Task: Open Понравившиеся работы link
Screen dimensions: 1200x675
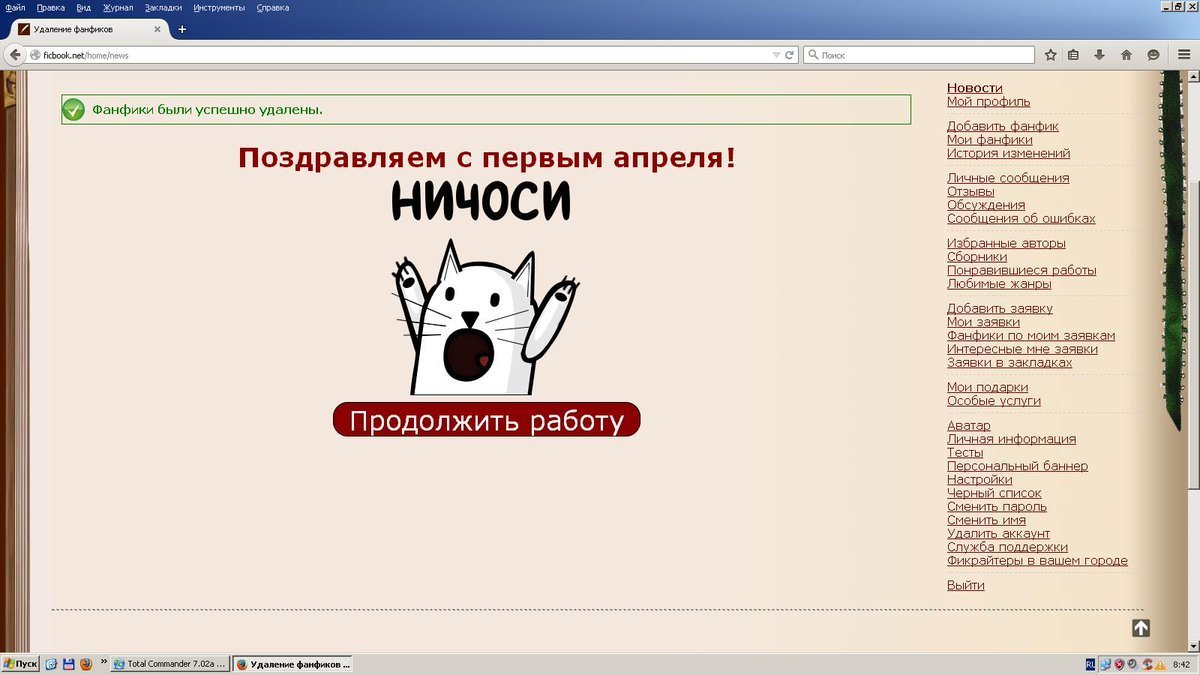Action: tap(1022, 270)
